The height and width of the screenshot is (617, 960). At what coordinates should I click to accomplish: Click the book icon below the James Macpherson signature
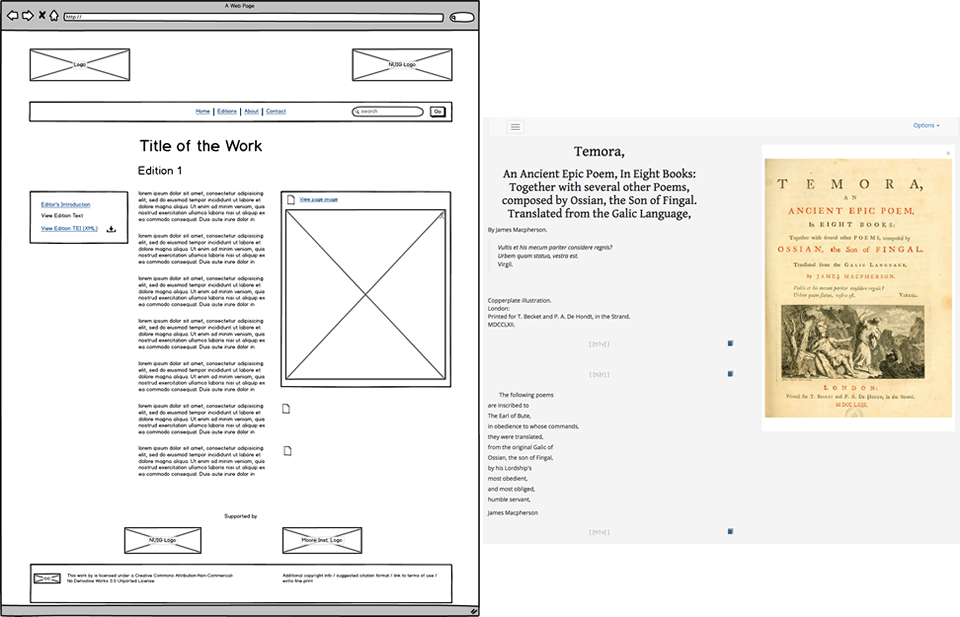coord(730,531)
